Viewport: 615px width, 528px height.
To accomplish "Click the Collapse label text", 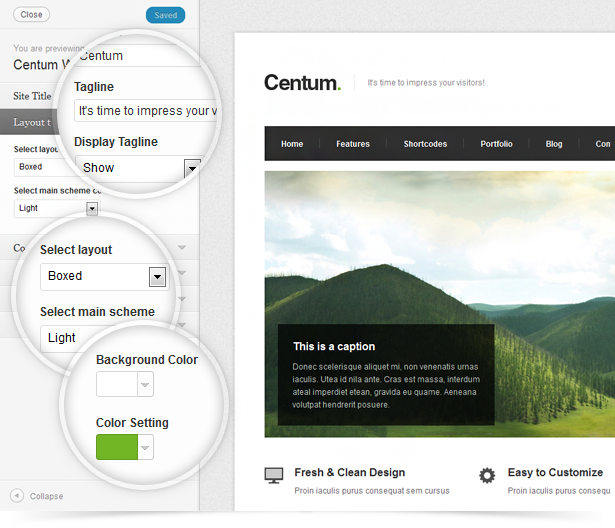I will click(46, 496).
